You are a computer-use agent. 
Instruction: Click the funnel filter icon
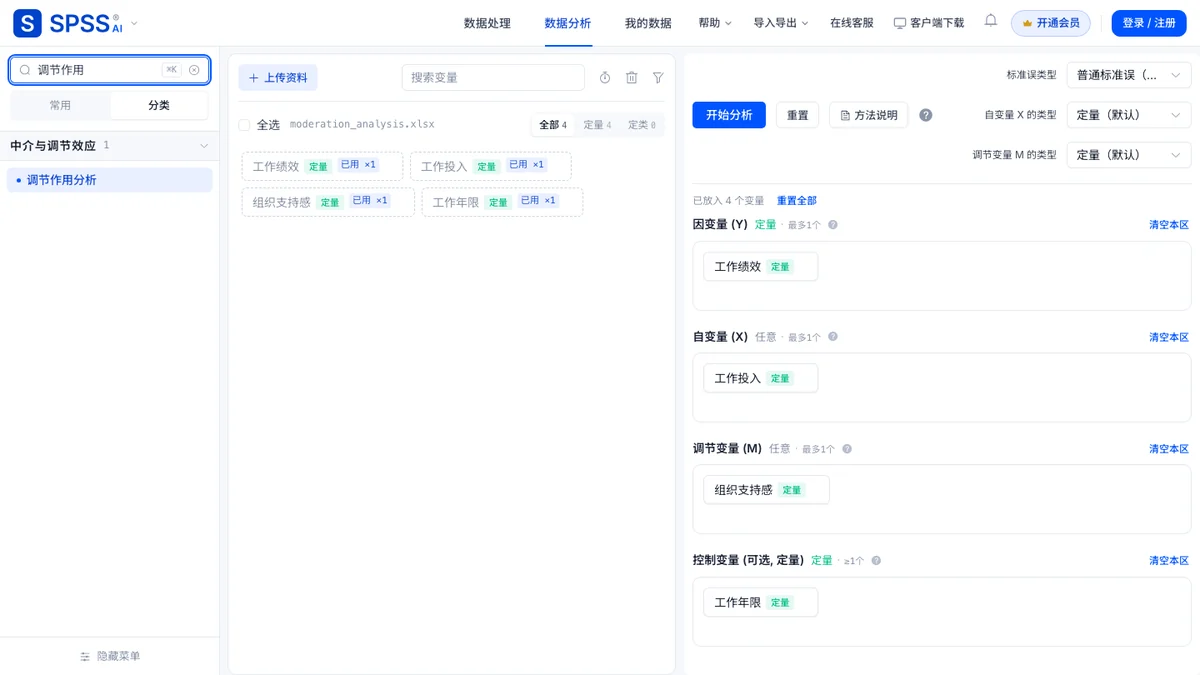point(658,78)
